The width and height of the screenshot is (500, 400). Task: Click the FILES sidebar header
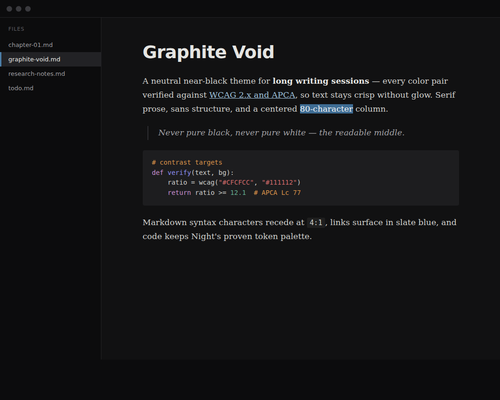click(16, 29)
